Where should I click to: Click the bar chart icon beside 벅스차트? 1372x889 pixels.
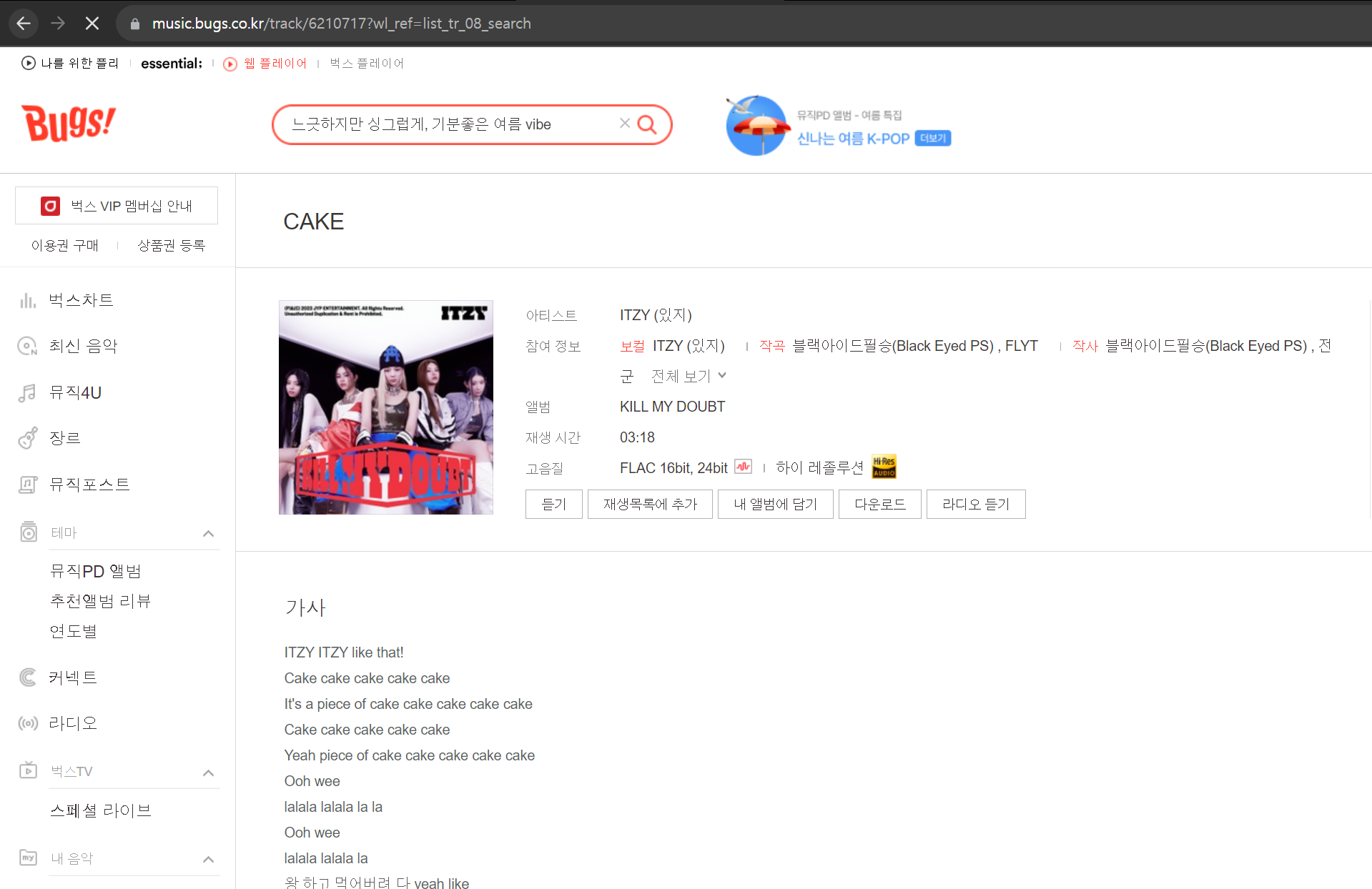coord(28,300)
